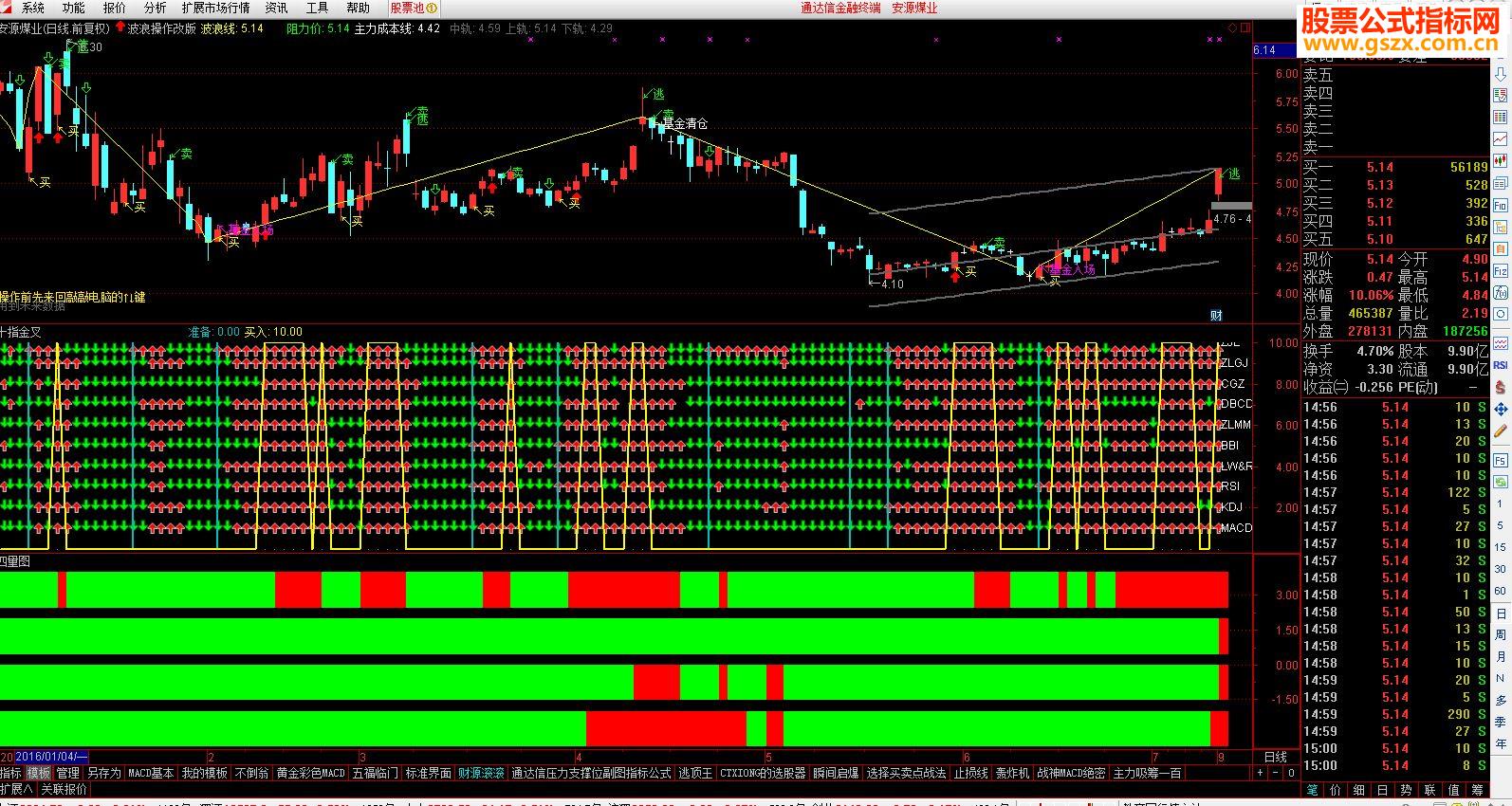This screenshot has height=806, width=1512.
Task: Switch to the line trend chart icon
Action: [x=1501, y=138]
